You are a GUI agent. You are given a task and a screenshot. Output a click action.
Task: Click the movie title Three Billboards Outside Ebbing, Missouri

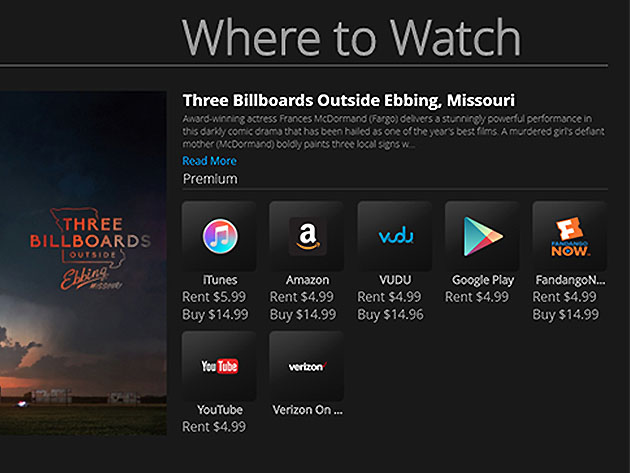[348, 100]
